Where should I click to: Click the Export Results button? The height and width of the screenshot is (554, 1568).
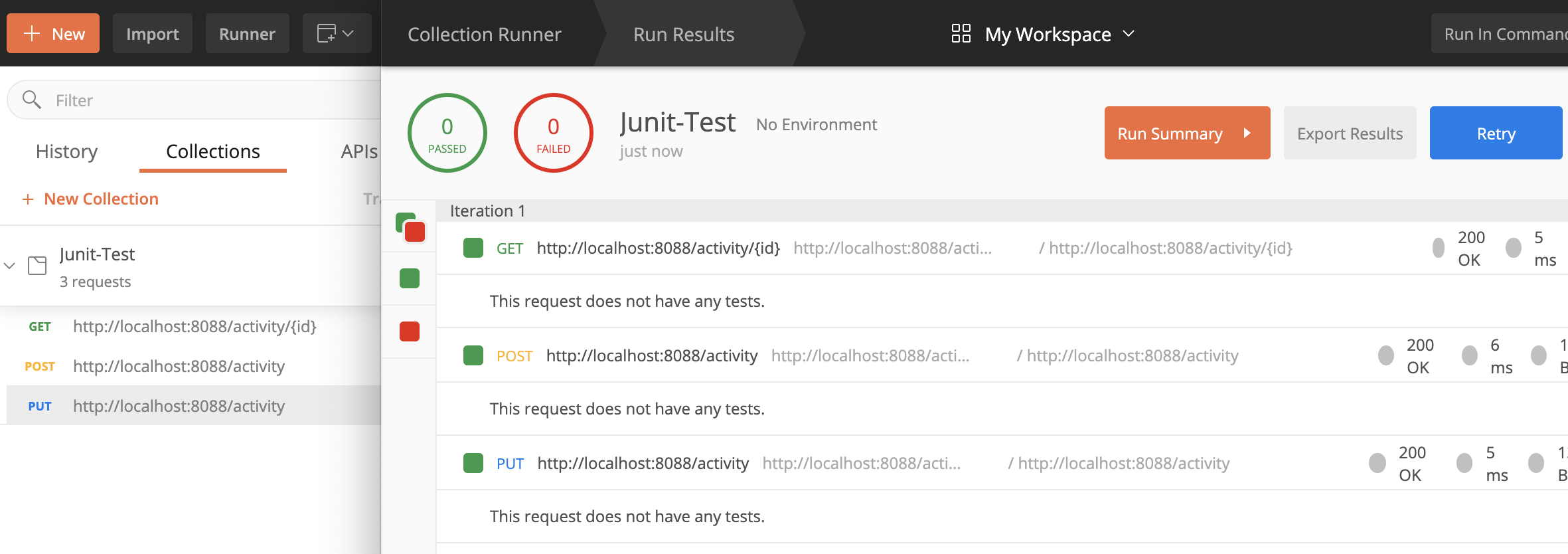coord(1350,133)
